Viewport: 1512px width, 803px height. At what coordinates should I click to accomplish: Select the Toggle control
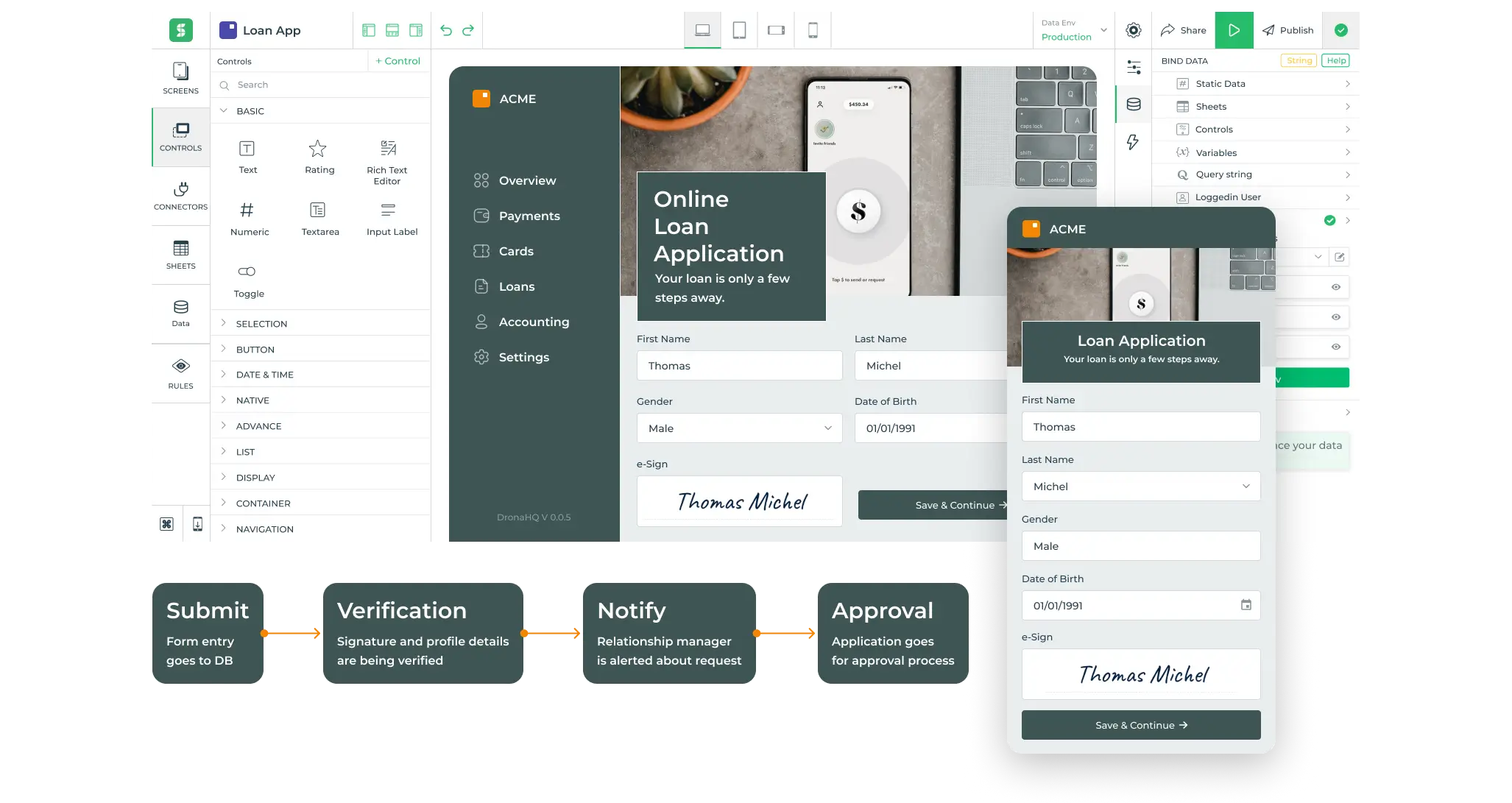pos(248,281)
